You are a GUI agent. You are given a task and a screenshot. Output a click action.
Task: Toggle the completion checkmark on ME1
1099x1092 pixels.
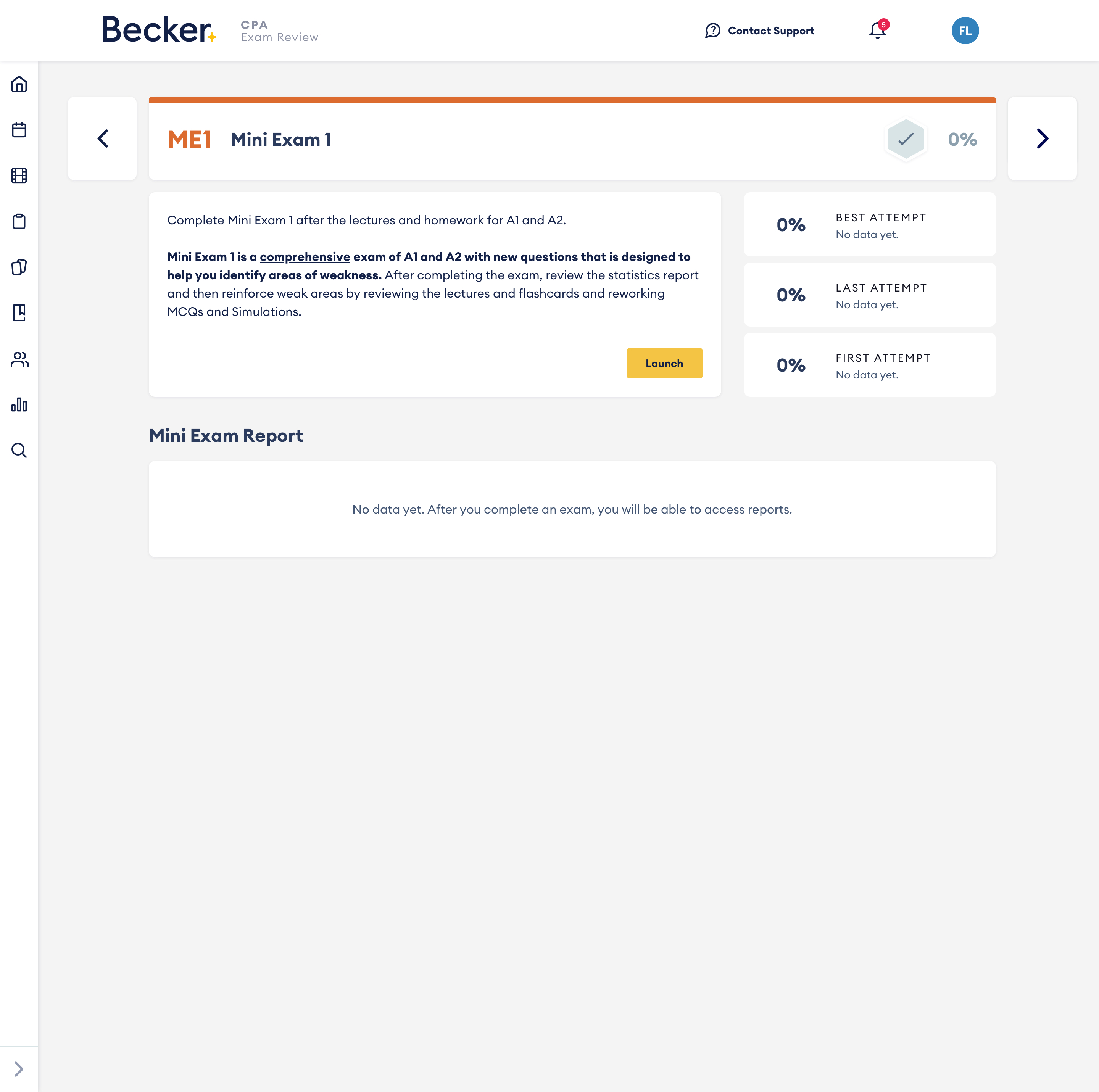point(906,139)
